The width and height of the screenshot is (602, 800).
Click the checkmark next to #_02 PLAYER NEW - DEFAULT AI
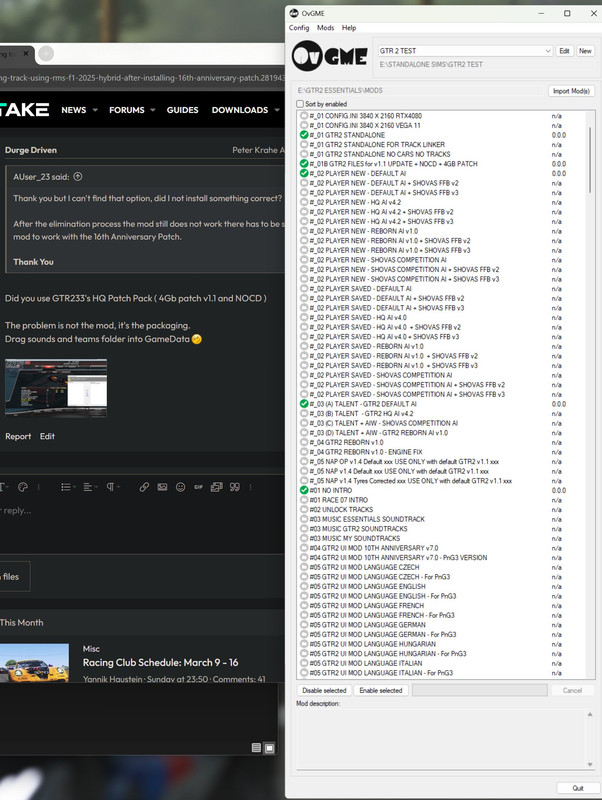pyautogui.click(x=304, y=173)
